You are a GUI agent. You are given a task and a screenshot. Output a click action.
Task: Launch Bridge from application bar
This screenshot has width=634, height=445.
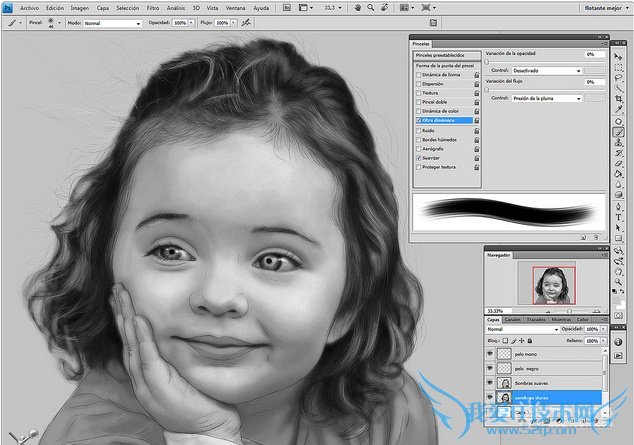(287, 8)
